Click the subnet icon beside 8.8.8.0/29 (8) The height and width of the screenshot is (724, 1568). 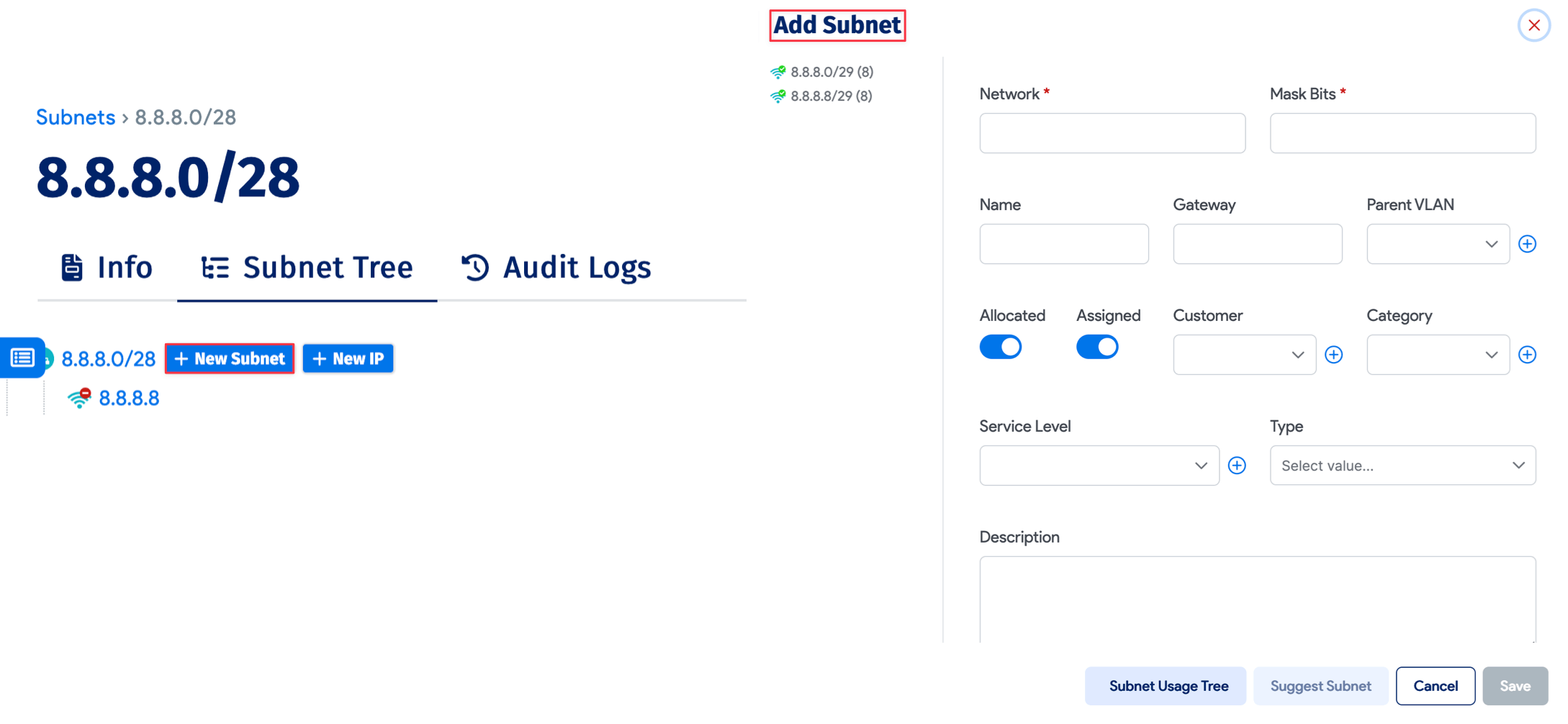tap(778, 71)
